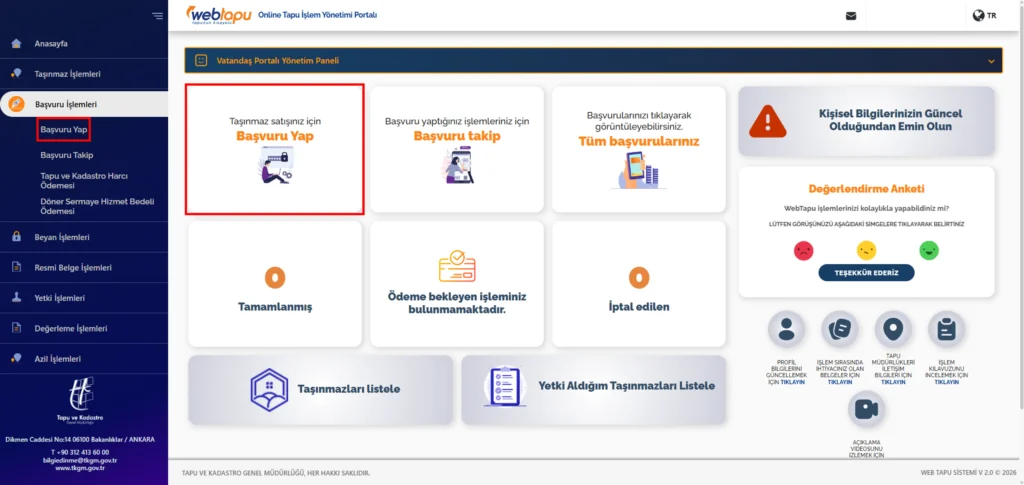Click the İşlem Kılavuzu clipboard icon

[946, 330]
